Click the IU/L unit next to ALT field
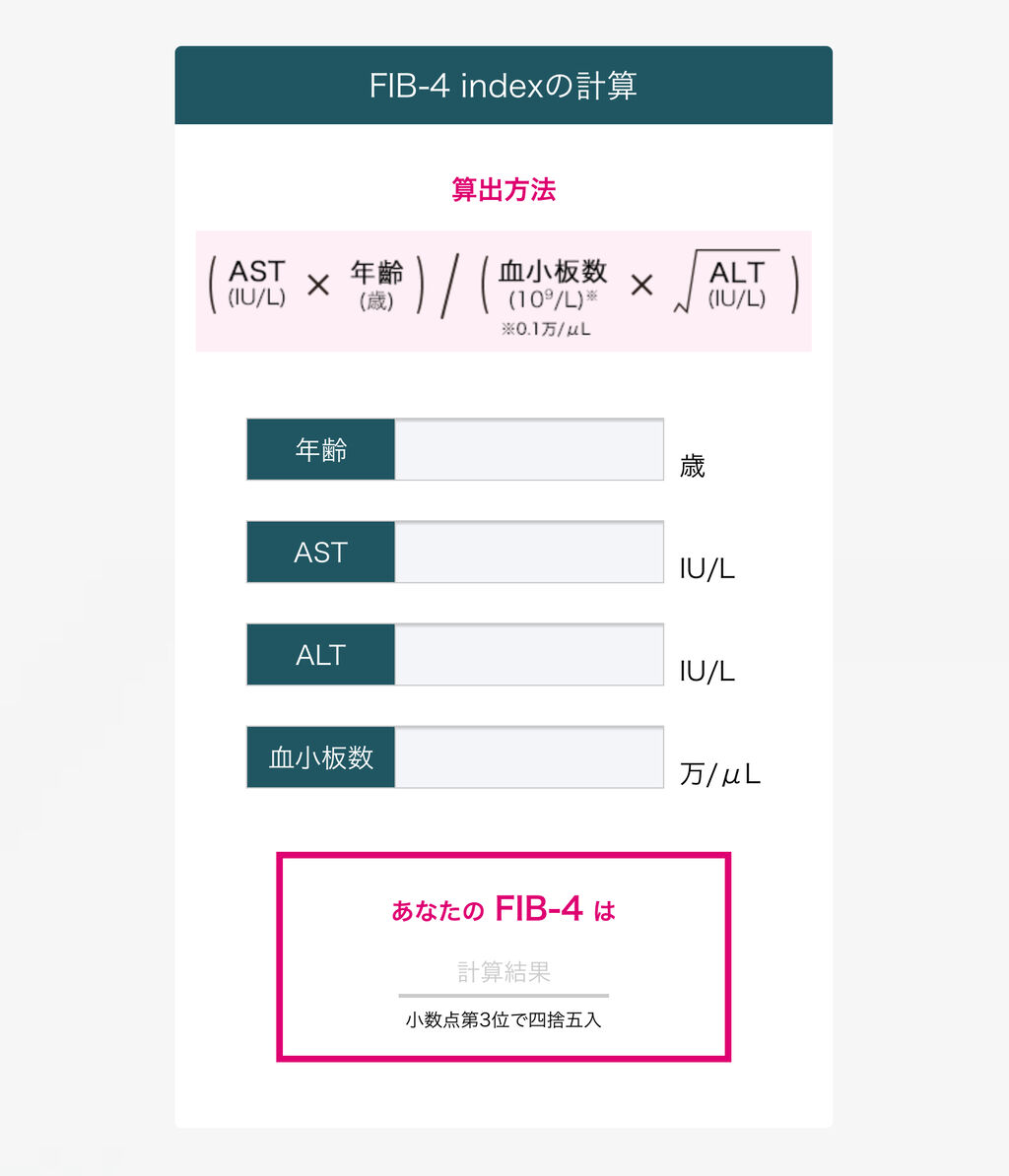Viewport: 1009px width, 1176px height. pos(706,672)
